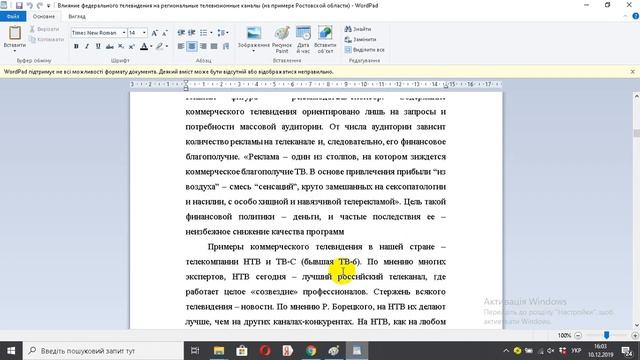Screen dimensions: 640x360
Task: Click the WordPad help icon
Action: coord(636,16)
